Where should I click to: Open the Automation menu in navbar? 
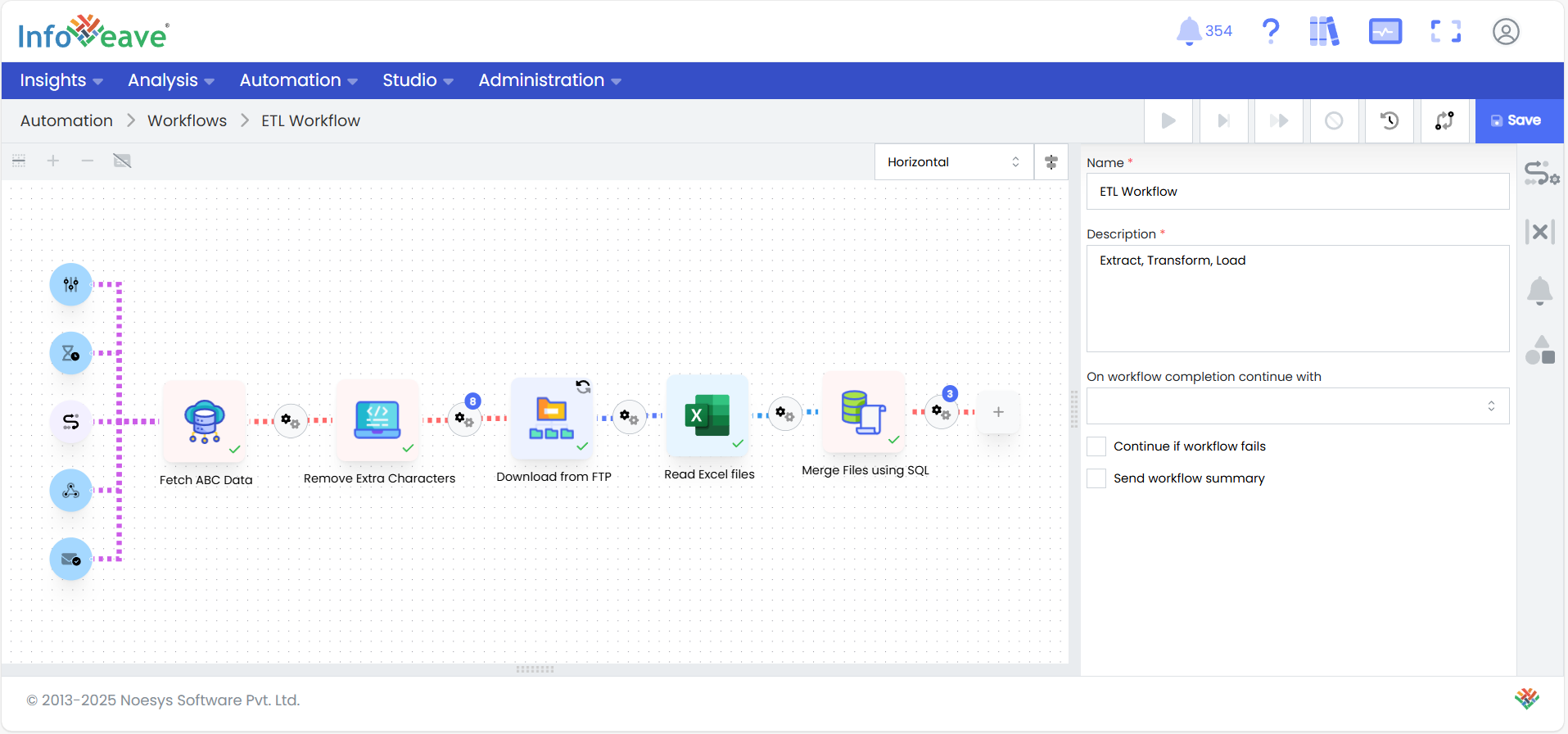pos(298,80)
